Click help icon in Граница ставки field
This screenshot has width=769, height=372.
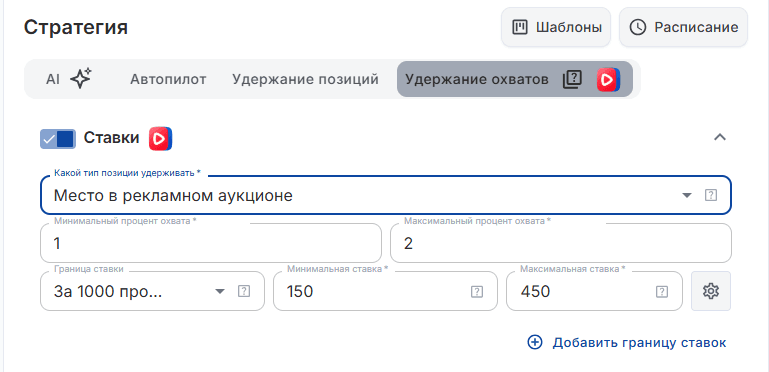[x=244, y=291]
